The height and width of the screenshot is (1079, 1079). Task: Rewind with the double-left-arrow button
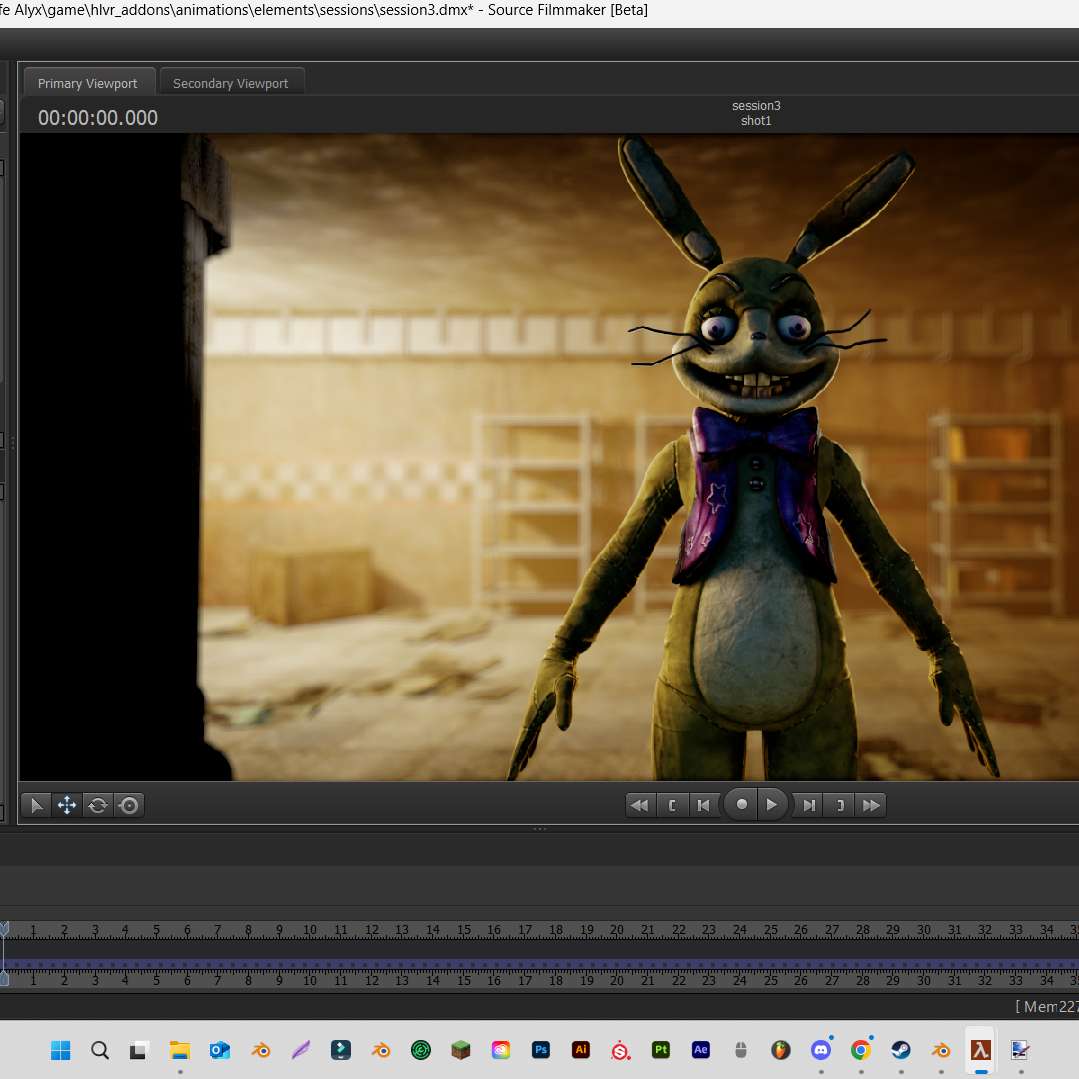point(640,805)
